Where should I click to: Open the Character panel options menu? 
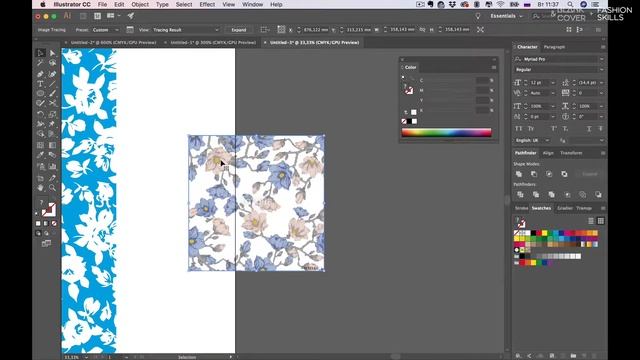tap(603, 47)
